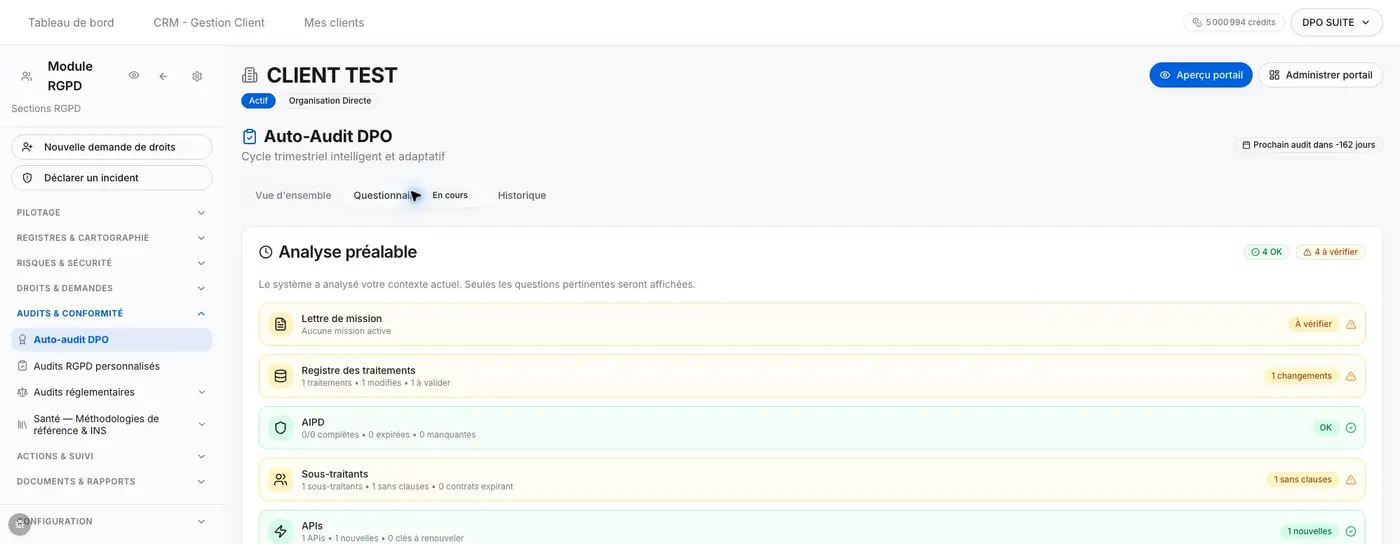Open Audits RGPD personnalisés
This screenshot has height=544, width=1400.
click(x=111, y=366)
